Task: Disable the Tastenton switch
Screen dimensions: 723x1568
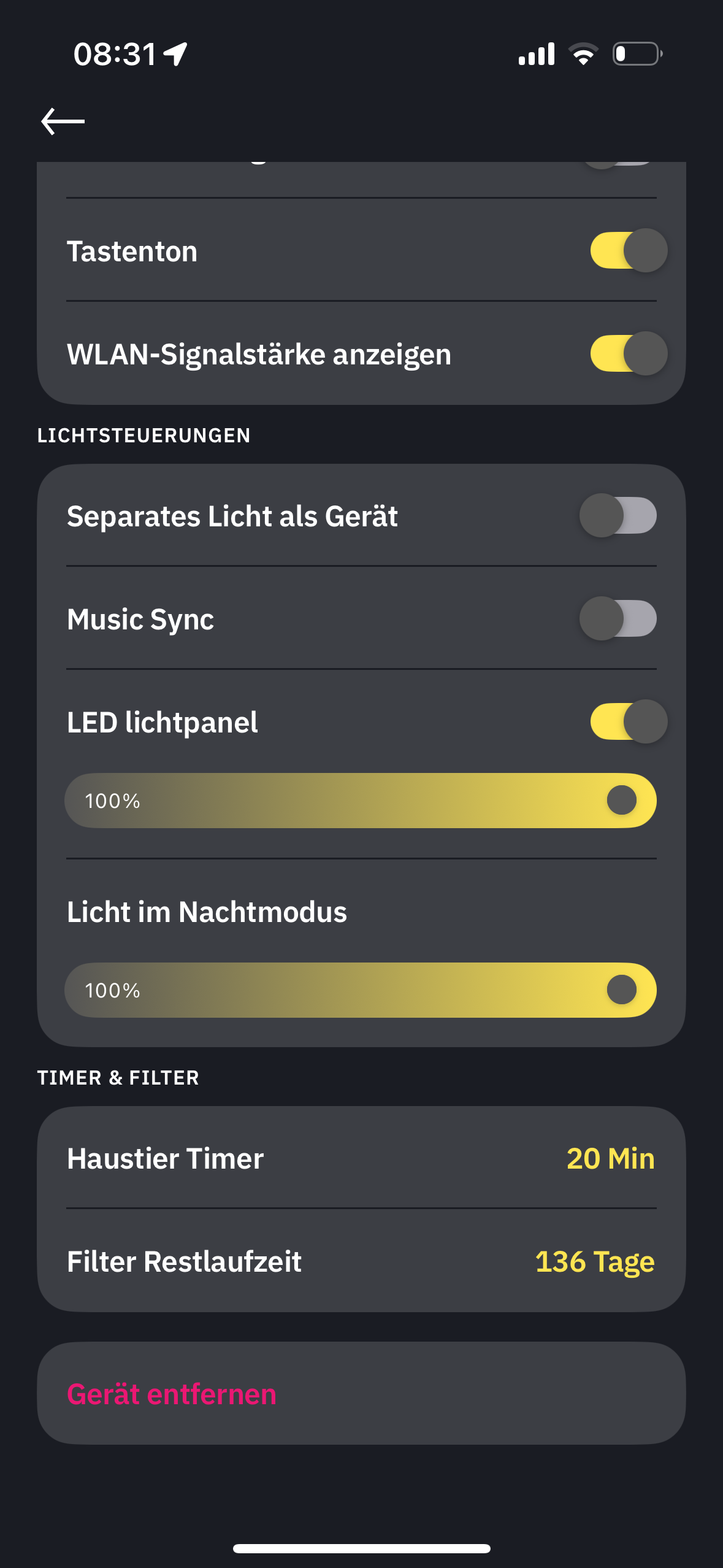Action: tap(628, 250)
